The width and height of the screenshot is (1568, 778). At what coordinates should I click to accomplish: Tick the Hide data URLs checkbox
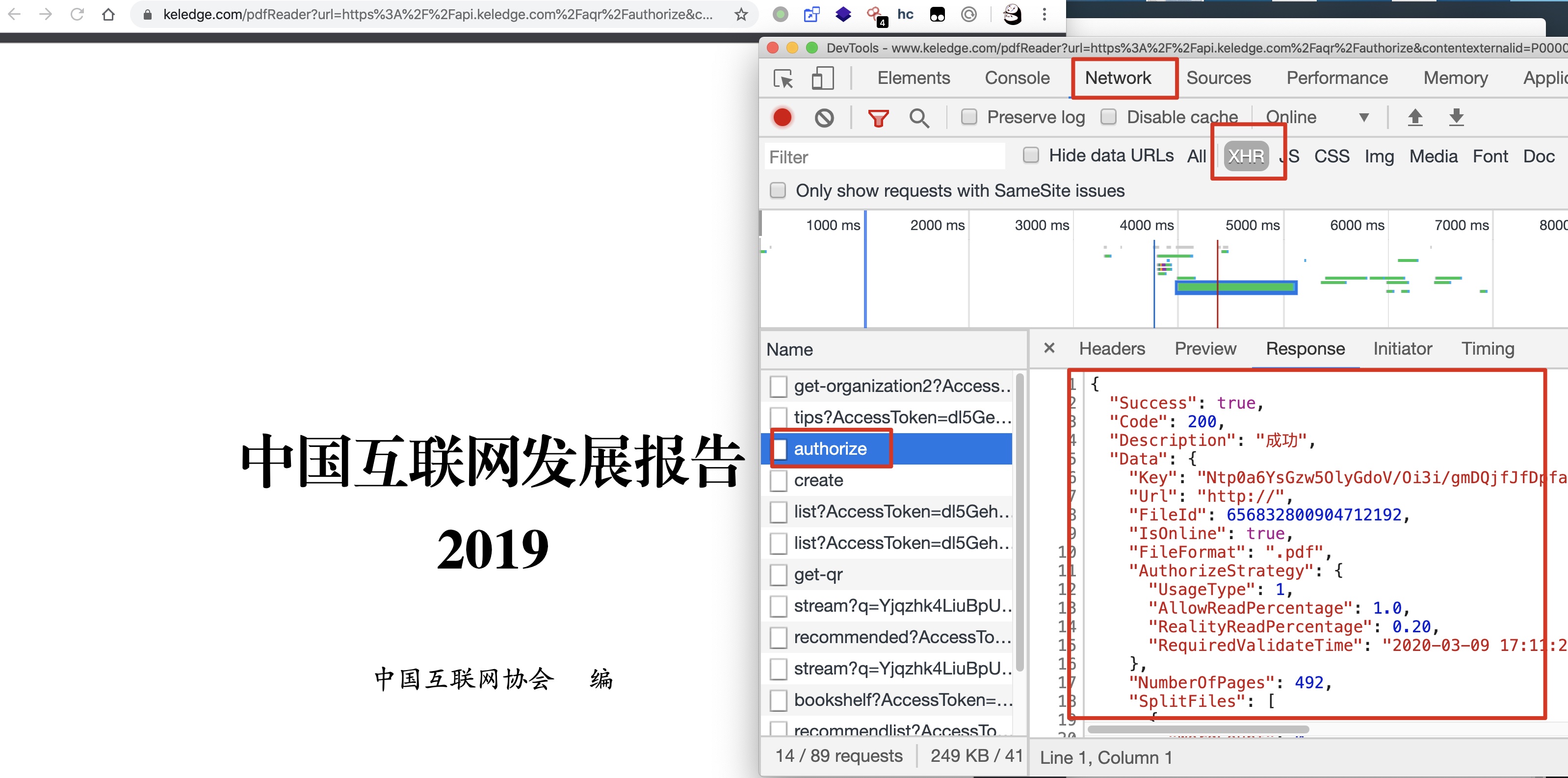click(x=1030, y=156)
